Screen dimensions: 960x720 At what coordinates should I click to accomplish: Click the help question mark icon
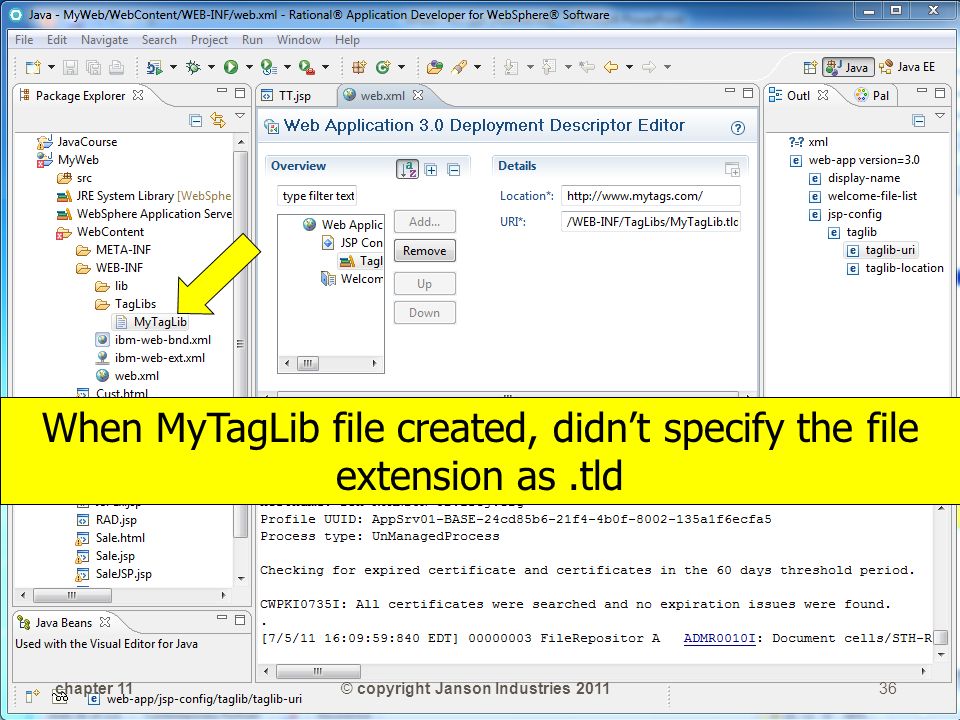(x=738, y=128)
